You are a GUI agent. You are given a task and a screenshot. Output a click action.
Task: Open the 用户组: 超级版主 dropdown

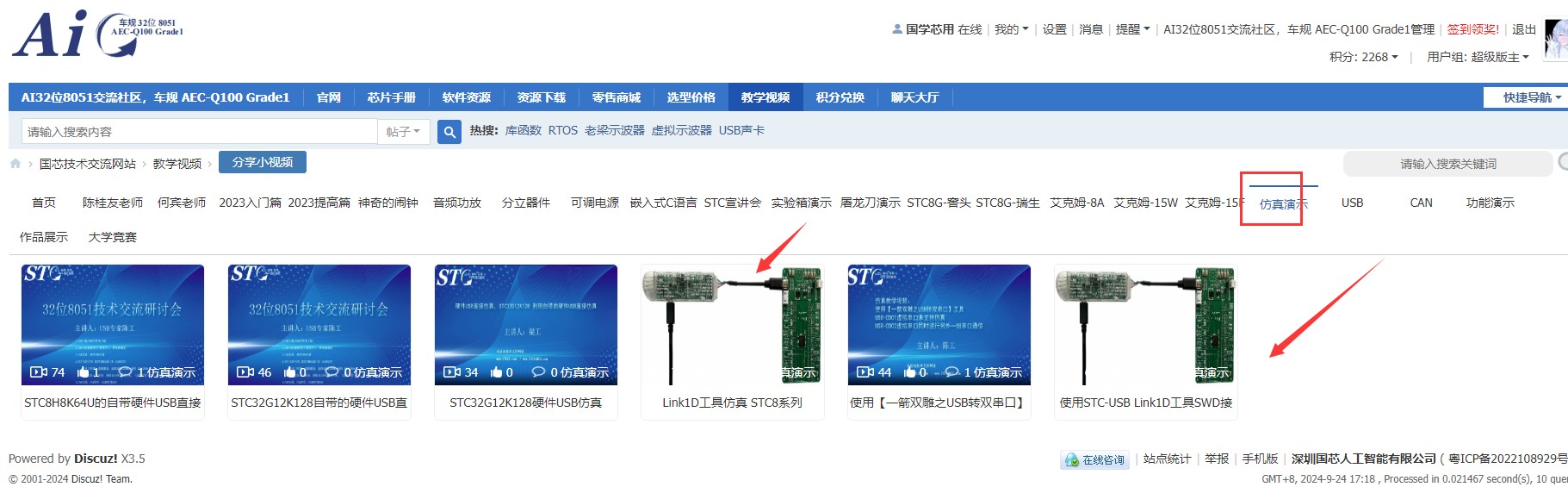pos(1478,57)
